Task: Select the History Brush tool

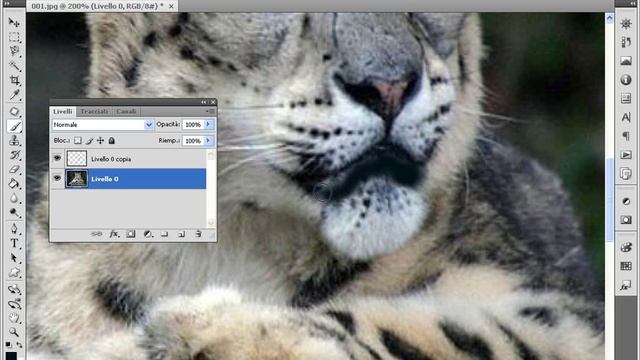Action: point(14,155)
